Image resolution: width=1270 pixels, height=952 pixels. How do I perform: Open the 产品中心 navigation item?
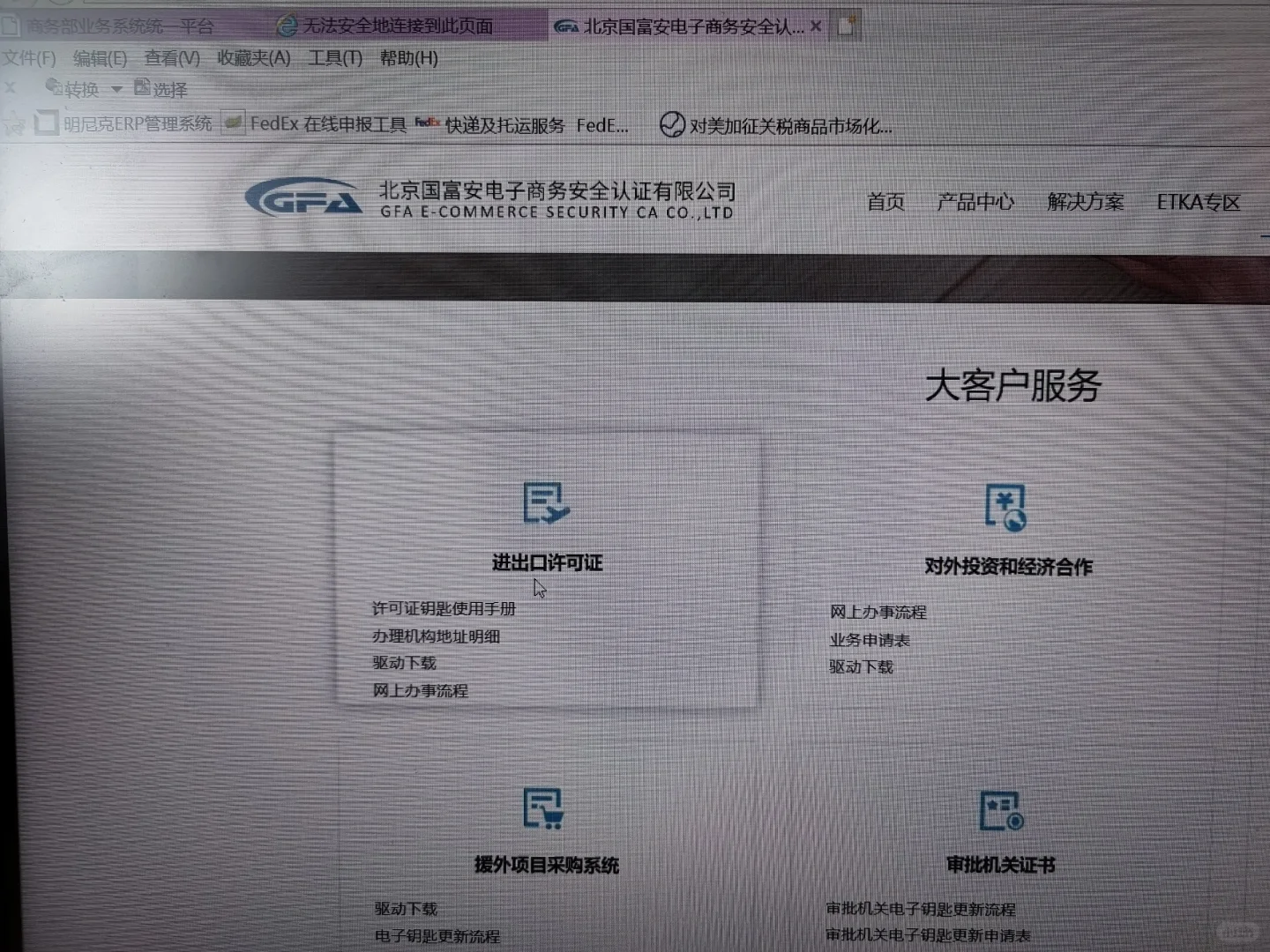(975, 202)
